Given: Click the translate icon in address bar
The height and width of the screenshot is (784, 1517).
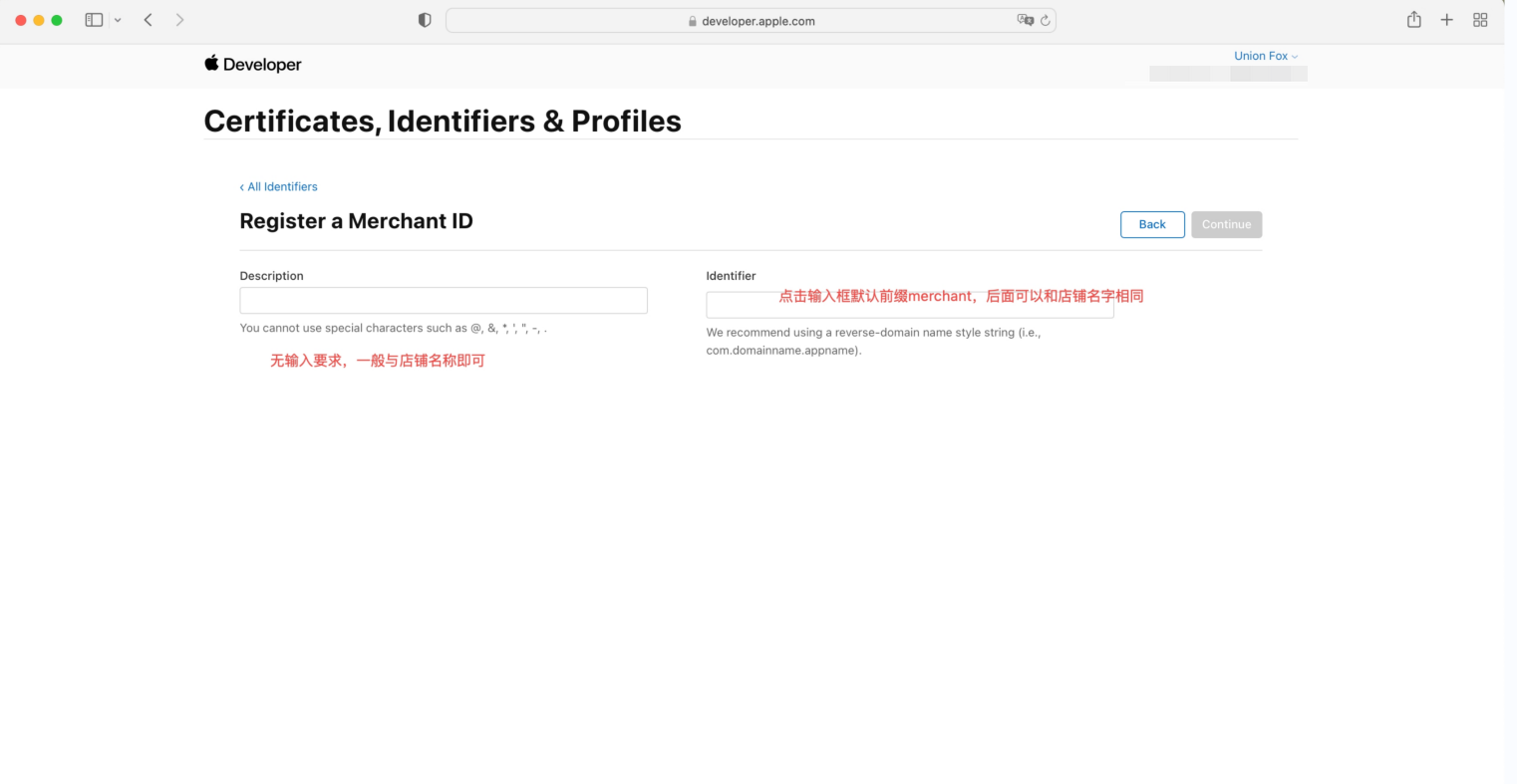Looking at the screenshot, I should (x=1025, y=20).
